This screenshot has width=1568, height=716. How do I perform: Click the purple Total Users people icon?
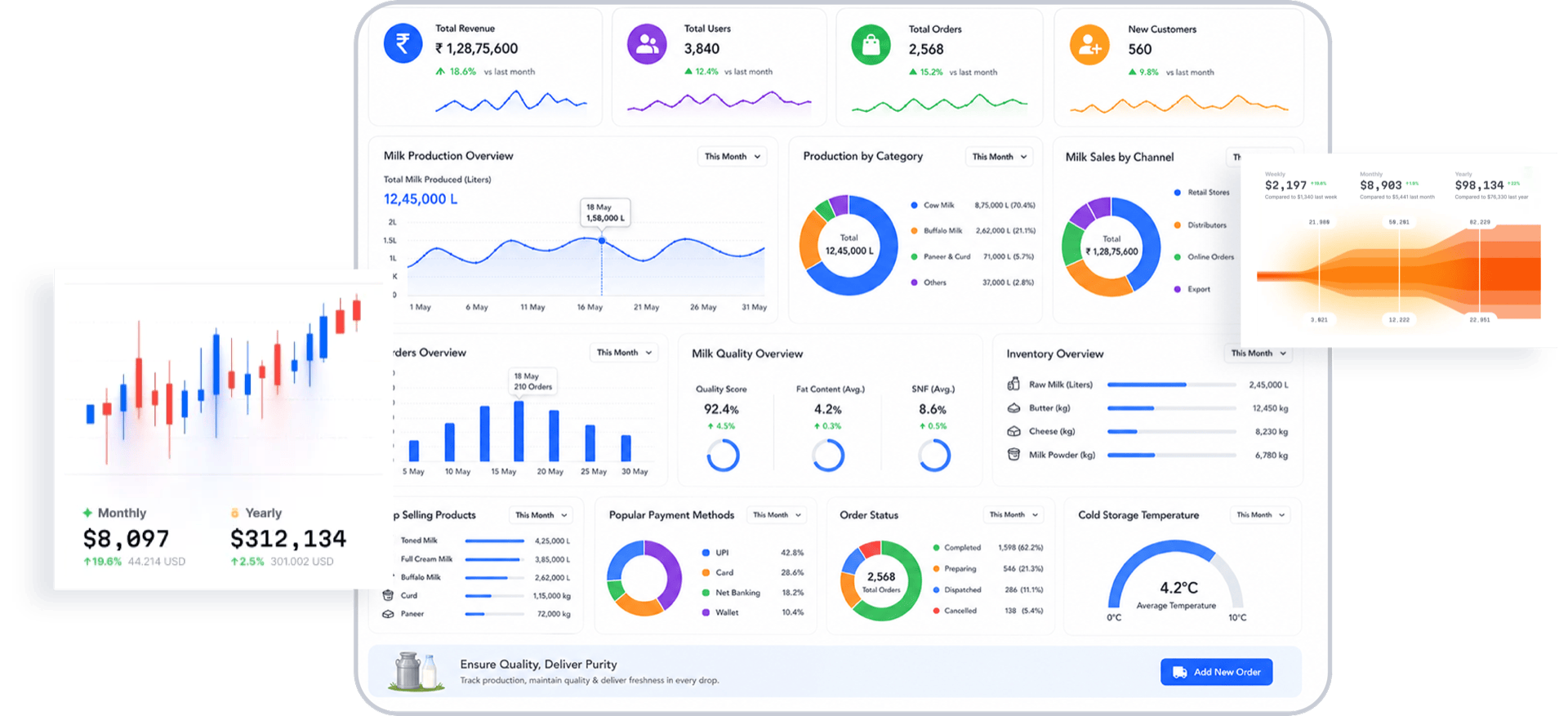[x=647, y=44]
